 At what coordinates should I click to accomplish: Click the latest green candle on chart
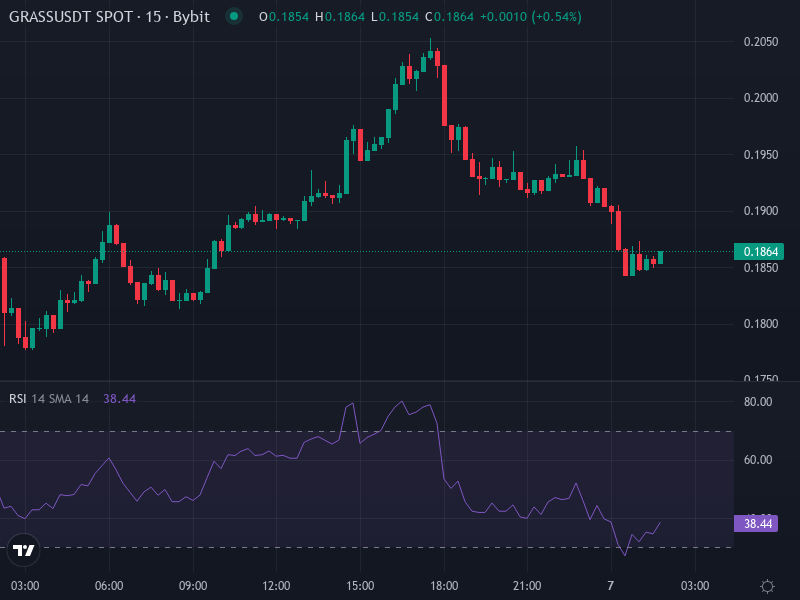(x=660, y=257)
